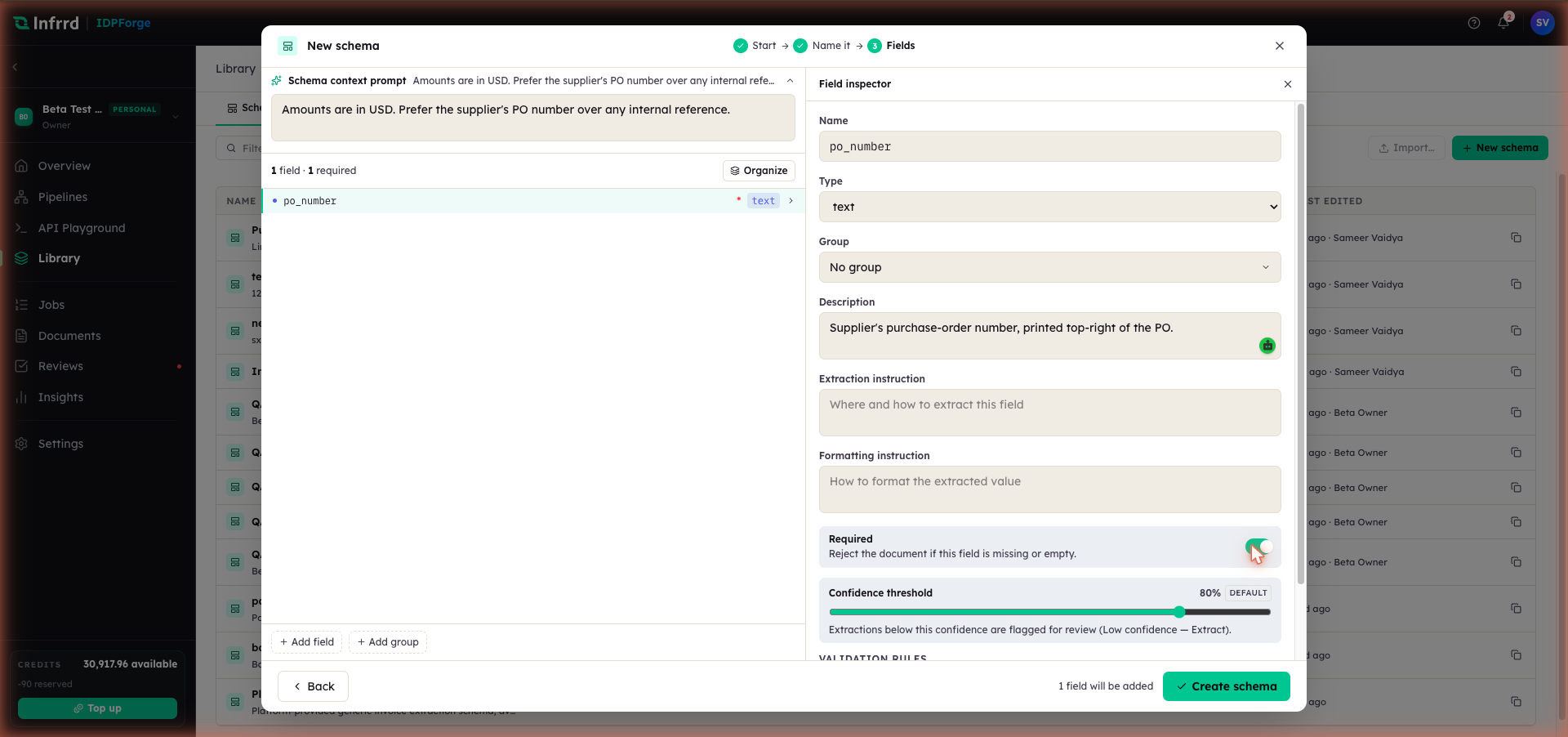Go Back to the previous step
Image resolution: width=1568 pixels, height=737 pixels.
313,686
